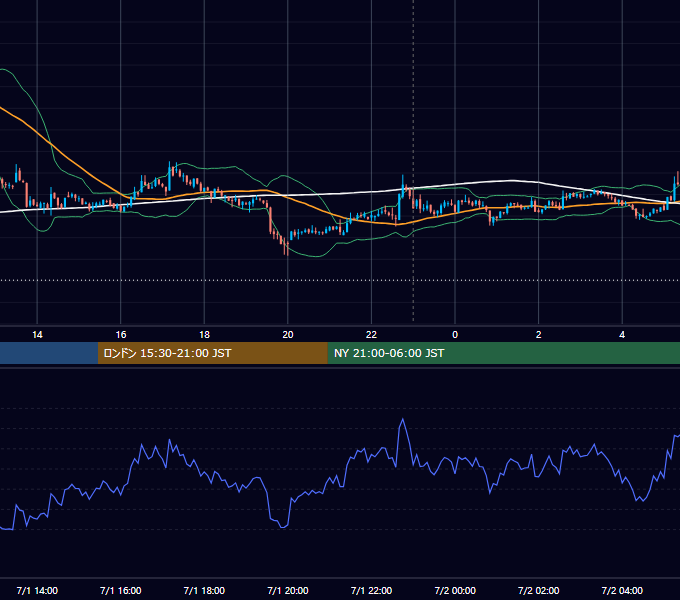
Task: Click the 7/1 20:00 time label
Action: coord(288,590)
